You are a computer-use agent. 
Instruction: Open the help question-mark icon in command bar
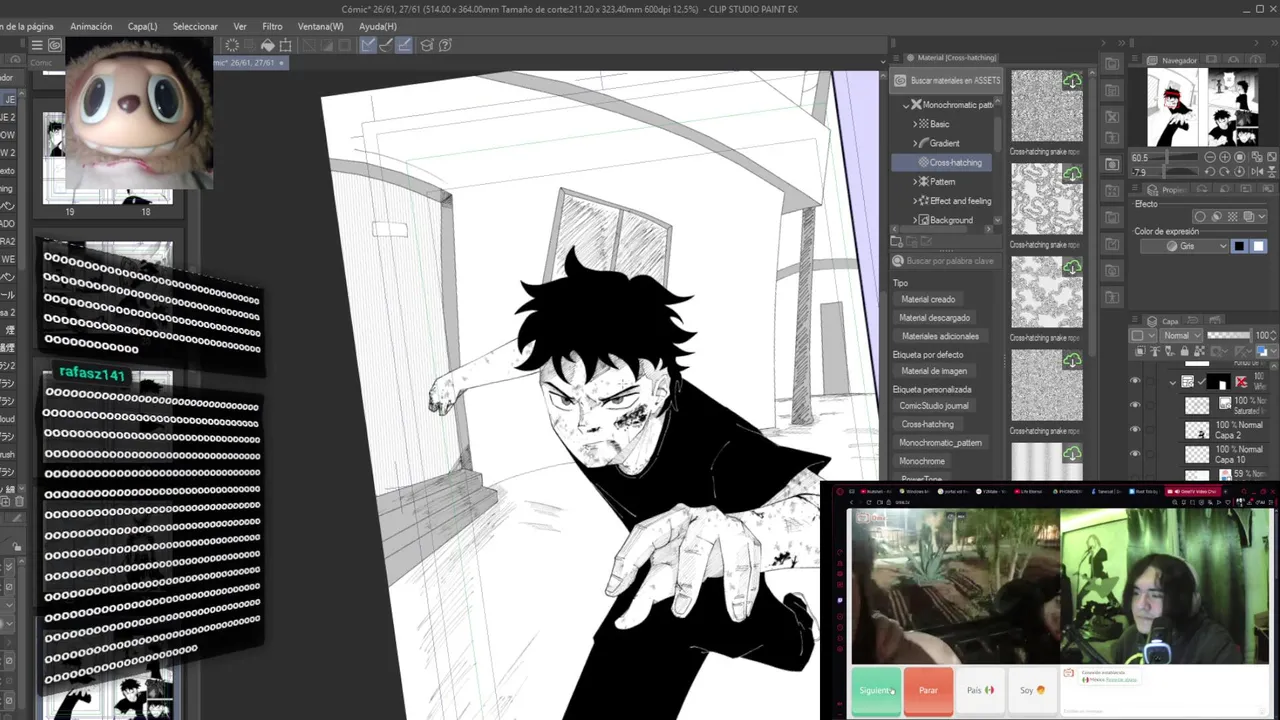tap(445, 45)
